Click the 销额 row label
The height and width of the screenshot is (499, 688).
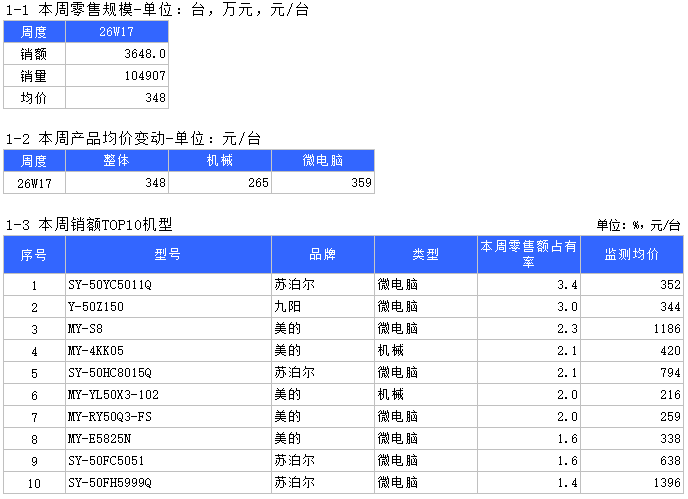pyautogui.click(x=34, y=54)
